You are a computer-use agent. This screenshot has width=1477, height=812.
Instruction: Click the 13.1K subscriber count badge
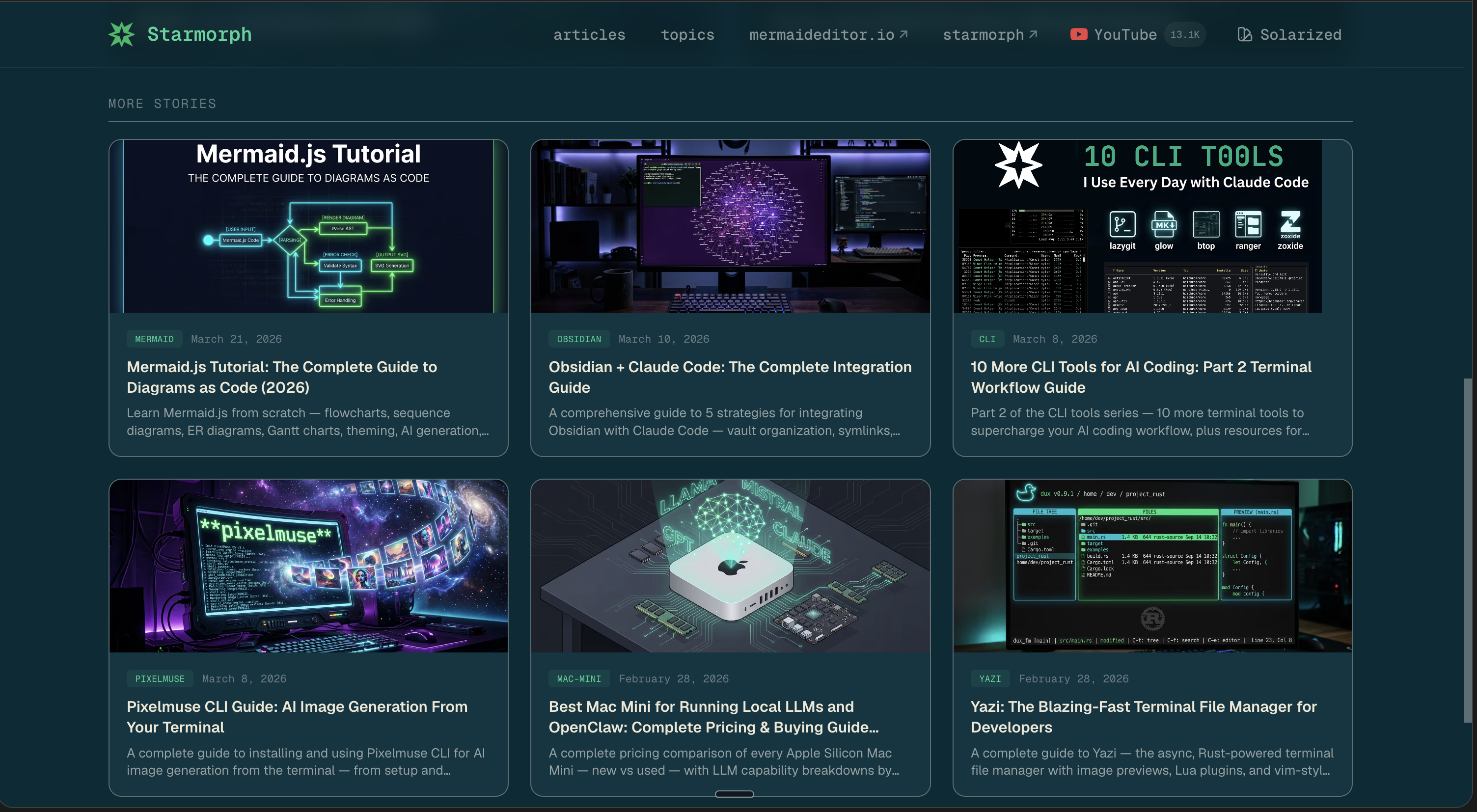click(x=1184, y=34)
